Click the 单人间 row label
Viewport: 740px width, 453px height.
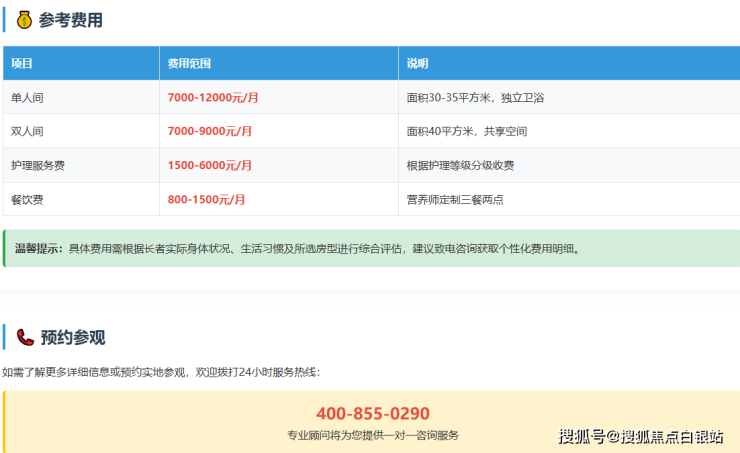pyautogui.click(x=27, y=98)
